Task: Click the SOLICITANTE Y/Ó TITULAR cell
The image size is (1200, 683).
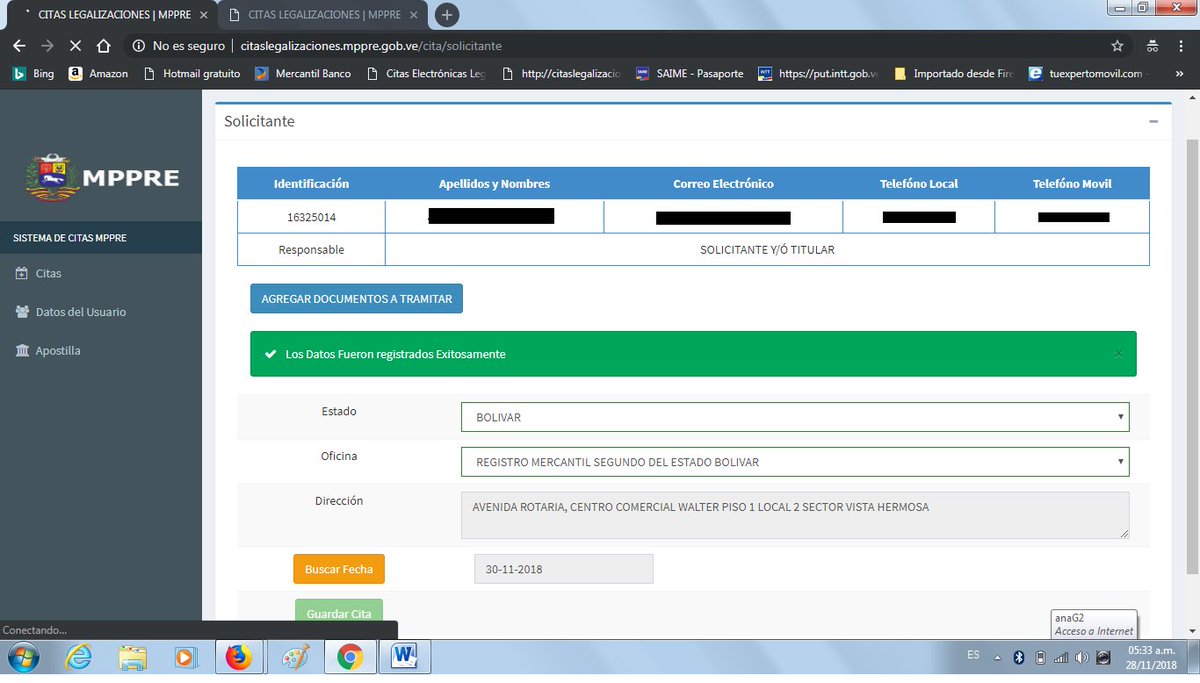Action: 767,250
